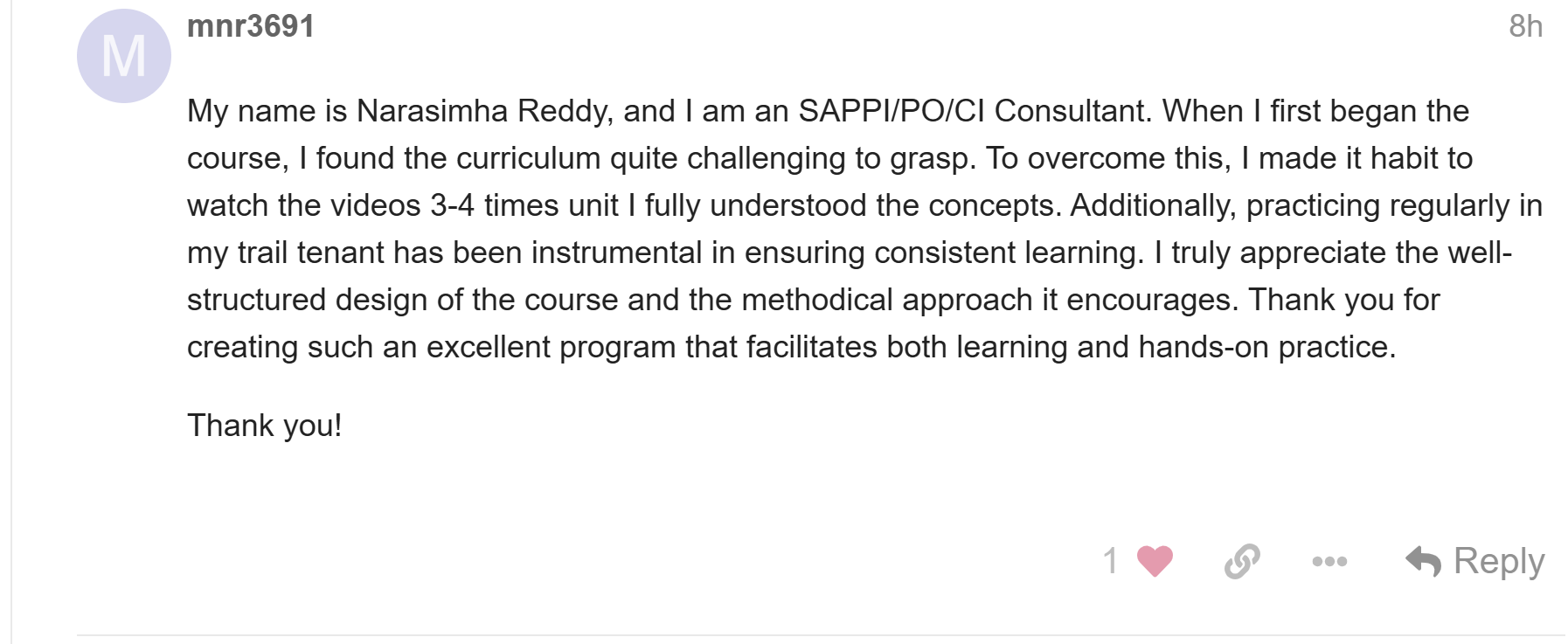Click the name 'Narasimha Reddy' in the post

click(485, 111)
